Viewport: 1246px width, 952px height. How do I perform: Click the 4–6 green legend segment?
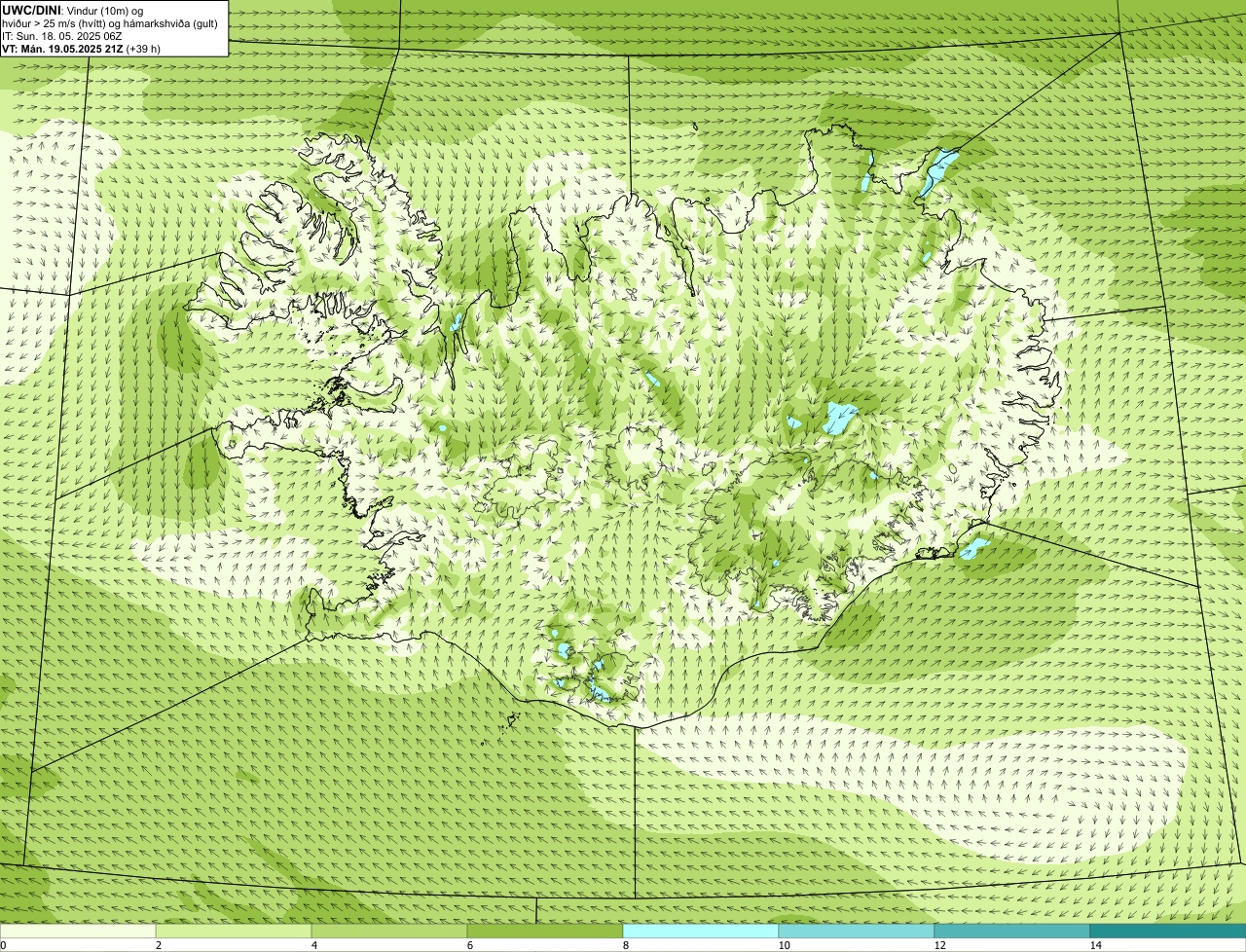tap(389, 931)
